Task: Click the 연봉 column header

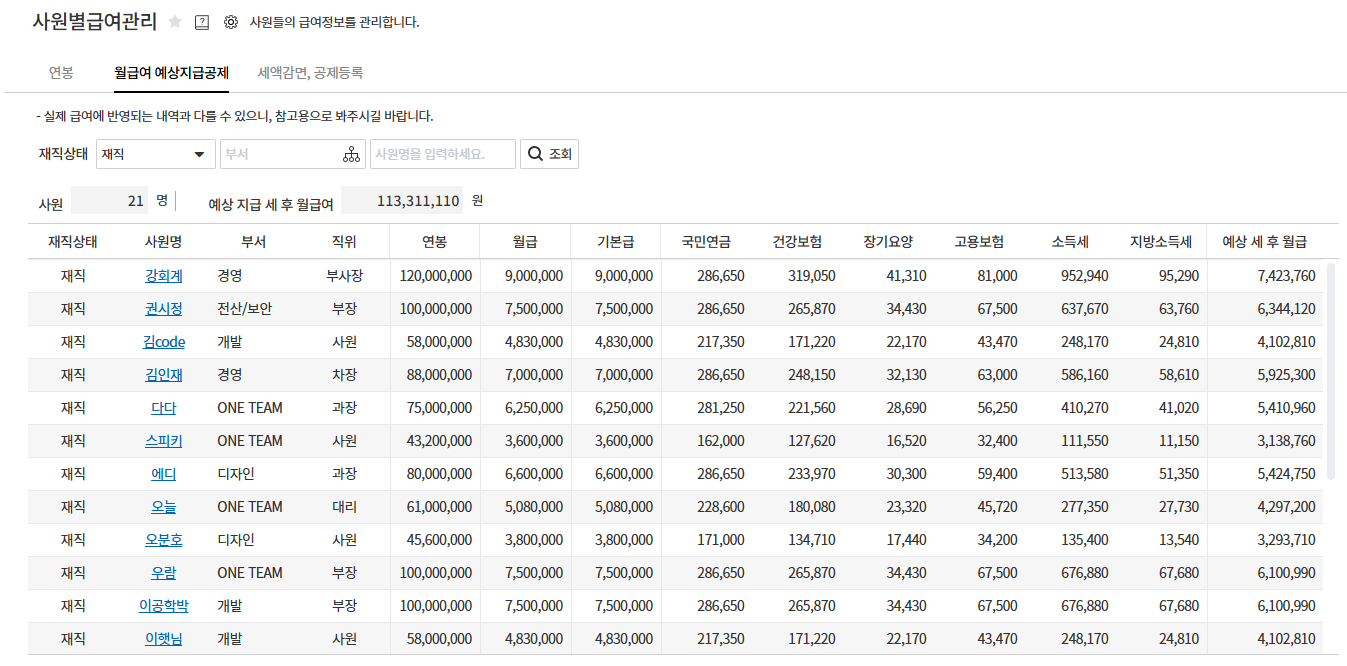Action: tap(434, 242)
